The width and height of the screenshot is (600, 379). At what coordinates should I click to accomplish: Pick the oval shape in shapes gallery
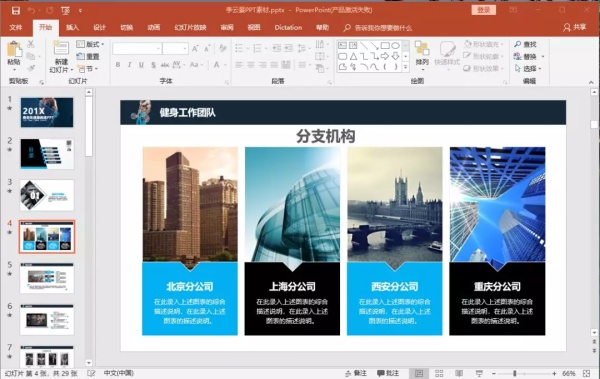[x=396, y=46]
